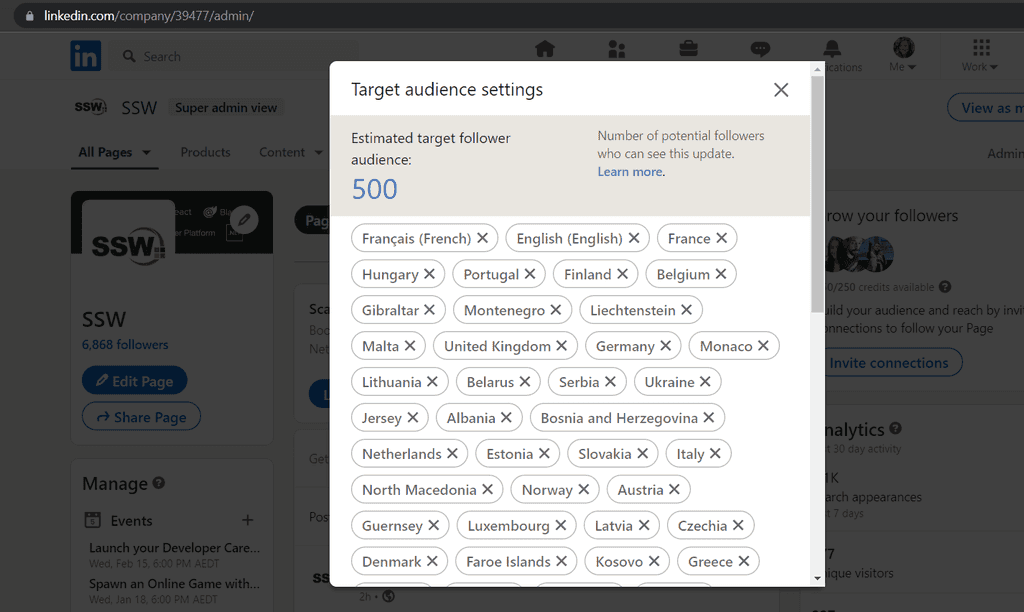The image size is (1024, 612).
Task: Click the Edit Page button
Action: pos(134,380)
